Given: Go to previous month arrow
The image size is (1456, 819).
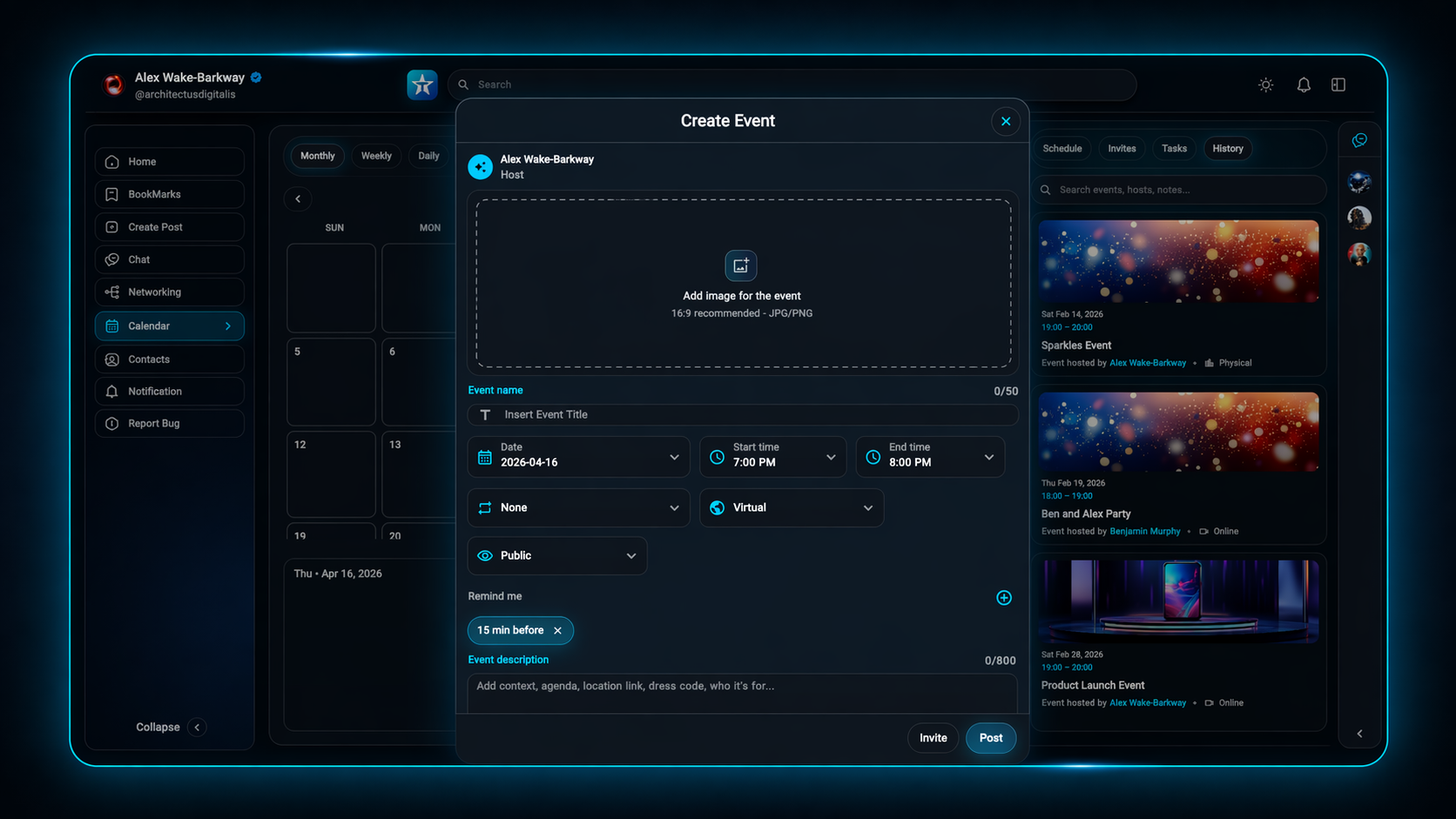Looking at the screenshot, I should (298, 199).
